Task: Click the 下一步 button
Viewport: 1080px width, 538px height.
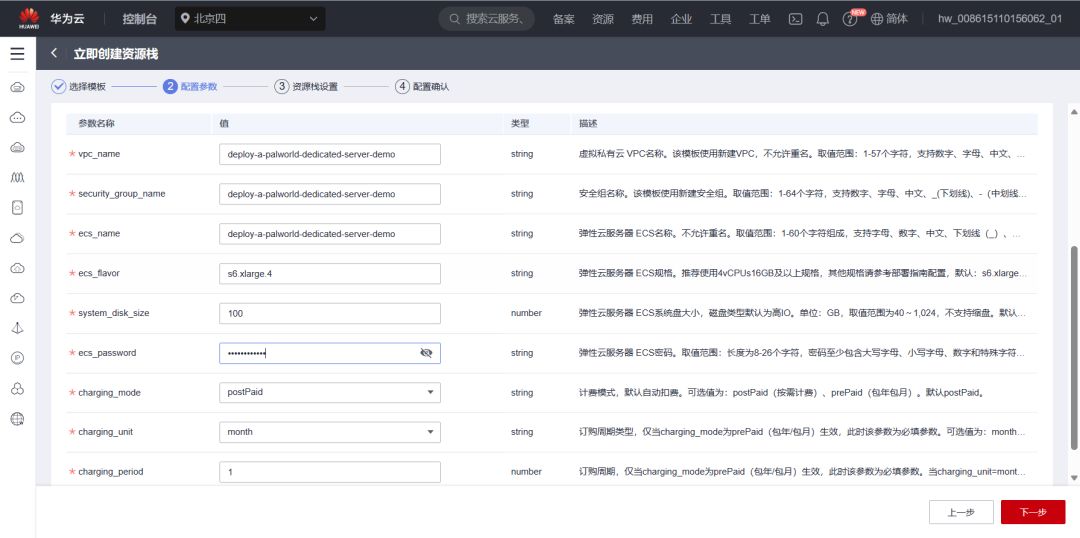Action: point(1032,512)
